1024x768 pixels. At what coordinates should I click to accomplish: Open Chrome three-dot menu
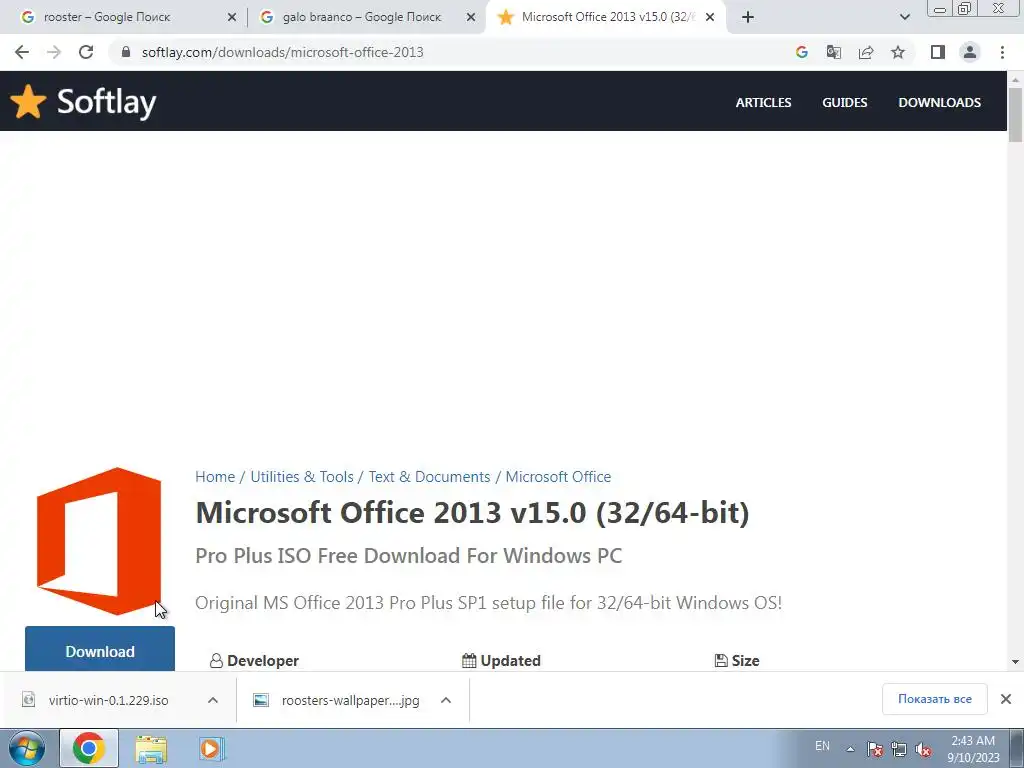[x=1002, y=52]
